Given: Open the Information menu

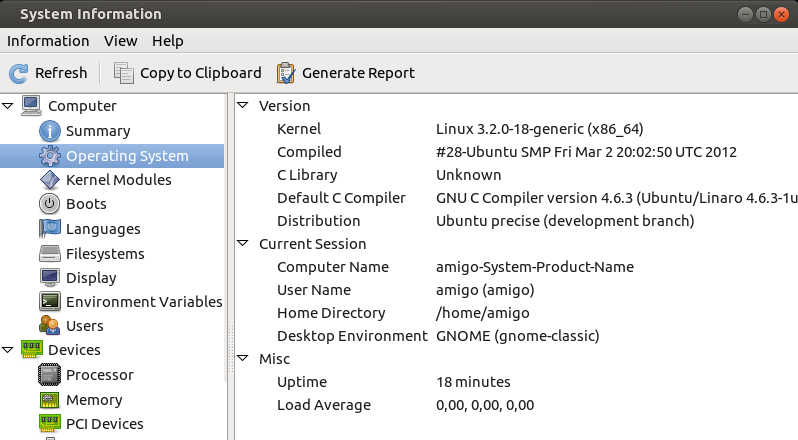Looking at the screenshot, I should click(48, 41).
